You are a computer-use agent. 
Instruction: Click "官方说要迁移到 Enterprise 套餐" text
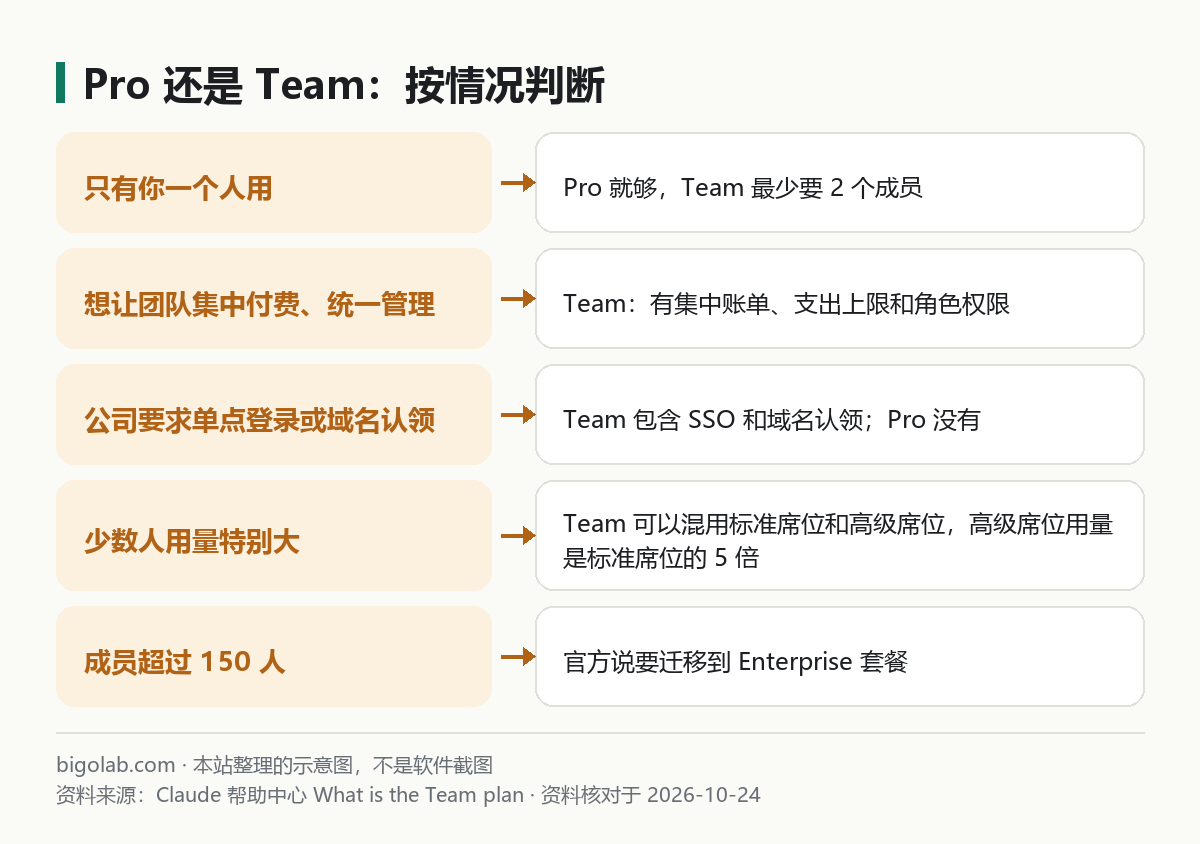736,662
